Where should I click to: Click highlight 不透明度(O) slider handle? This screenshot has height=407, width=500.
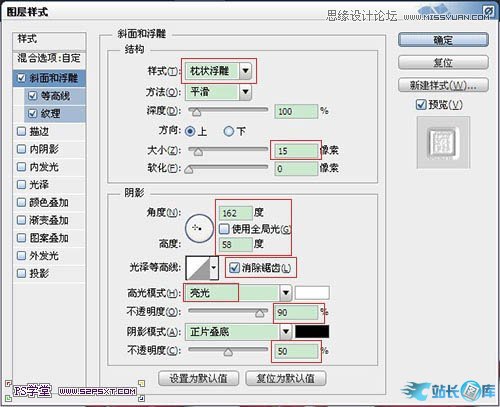(x=260, y=313)
